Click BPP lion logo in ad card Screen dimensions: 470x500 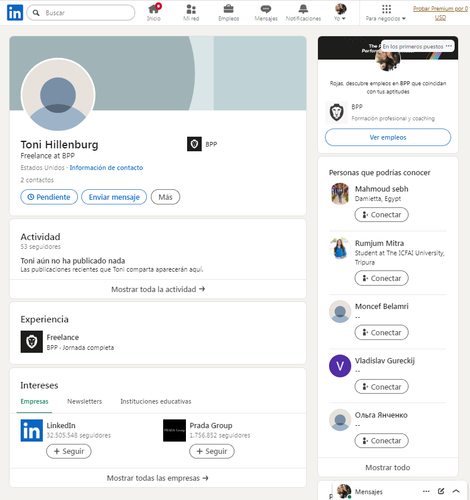[336, 113]
